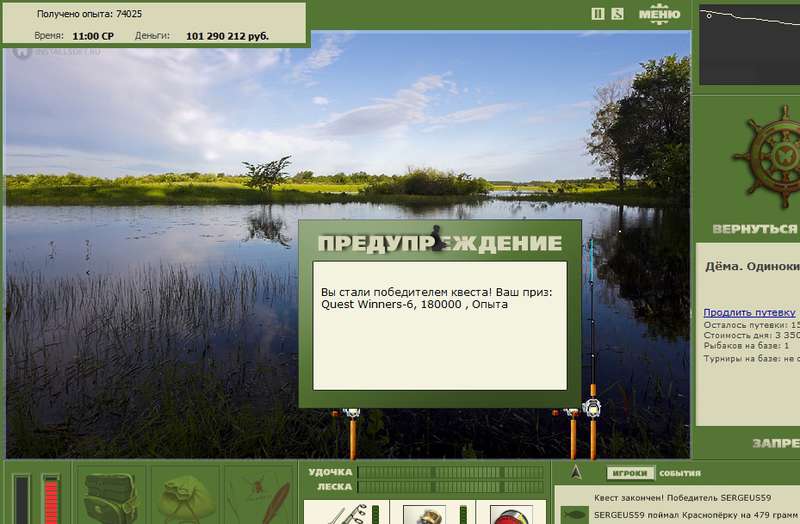Click the ЛЕСКА tension bar
This screenshot has width=800, height=524.
(451, 487)
